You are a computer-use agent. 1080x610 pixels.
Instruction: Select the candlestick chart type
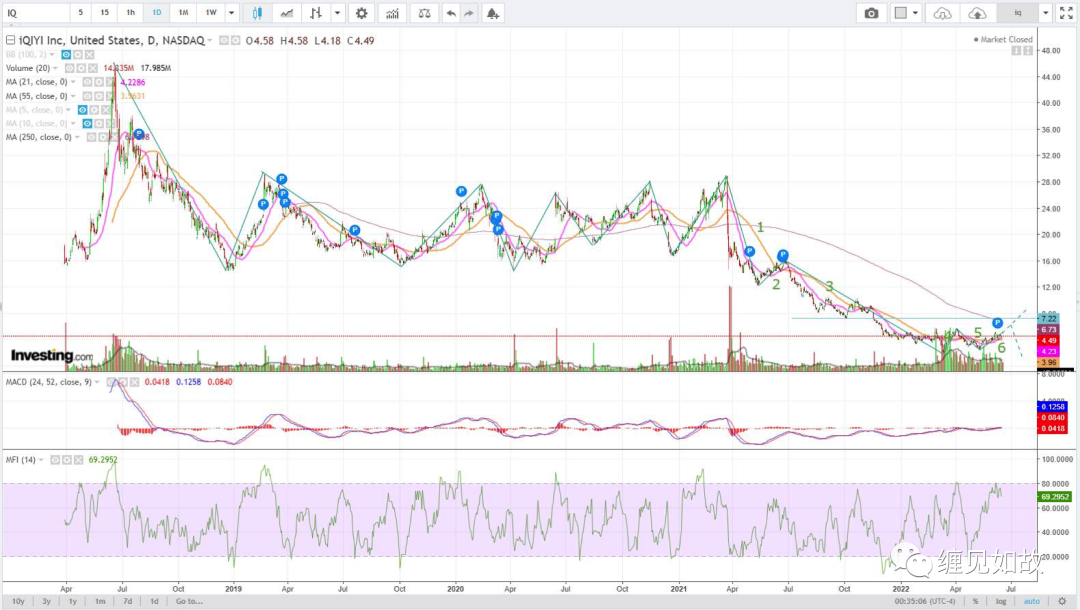click(x=257, y=13)
